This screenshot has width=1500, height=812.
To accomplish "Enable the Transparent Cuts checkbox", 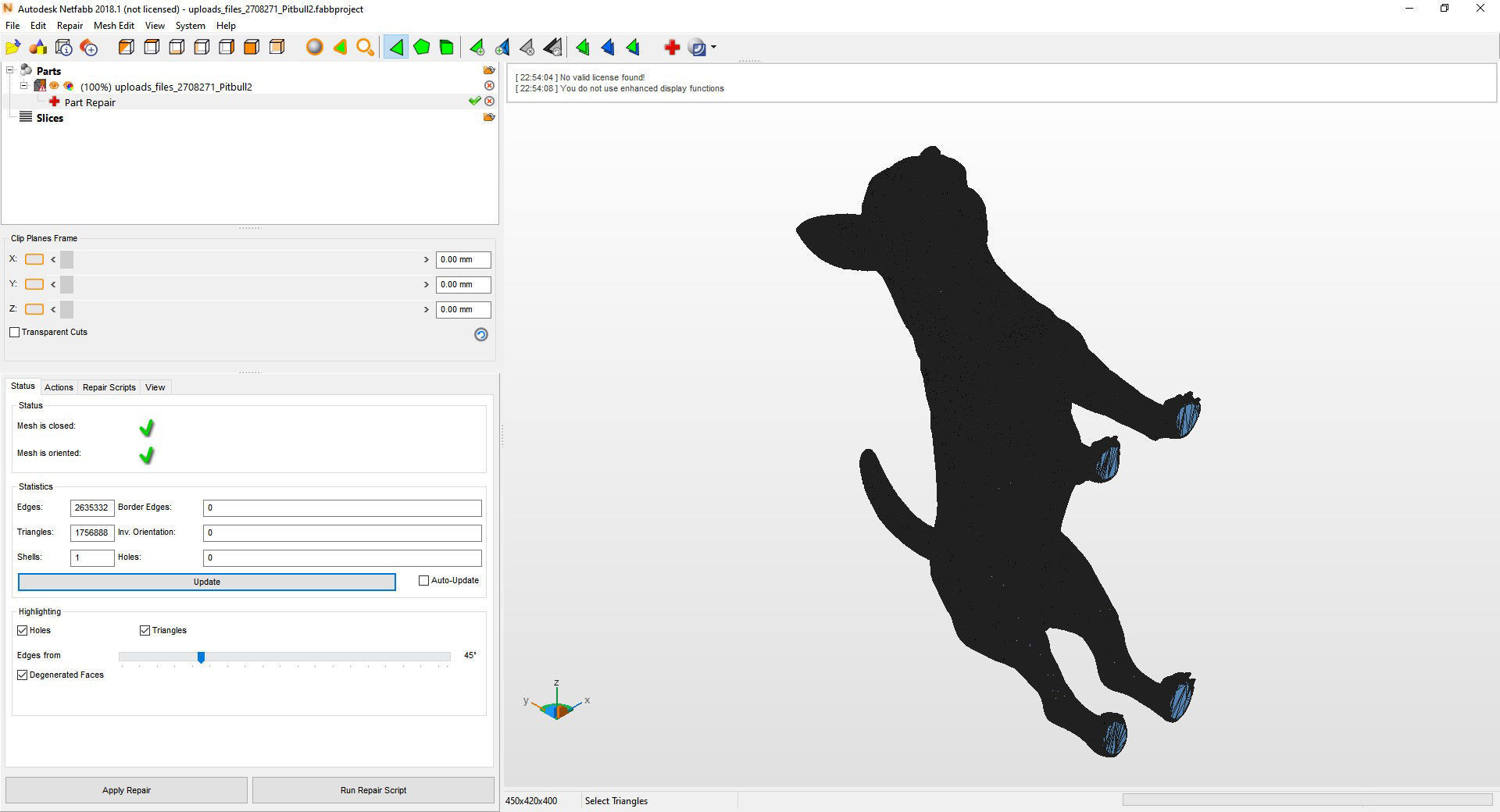I will tap(14, 332).
